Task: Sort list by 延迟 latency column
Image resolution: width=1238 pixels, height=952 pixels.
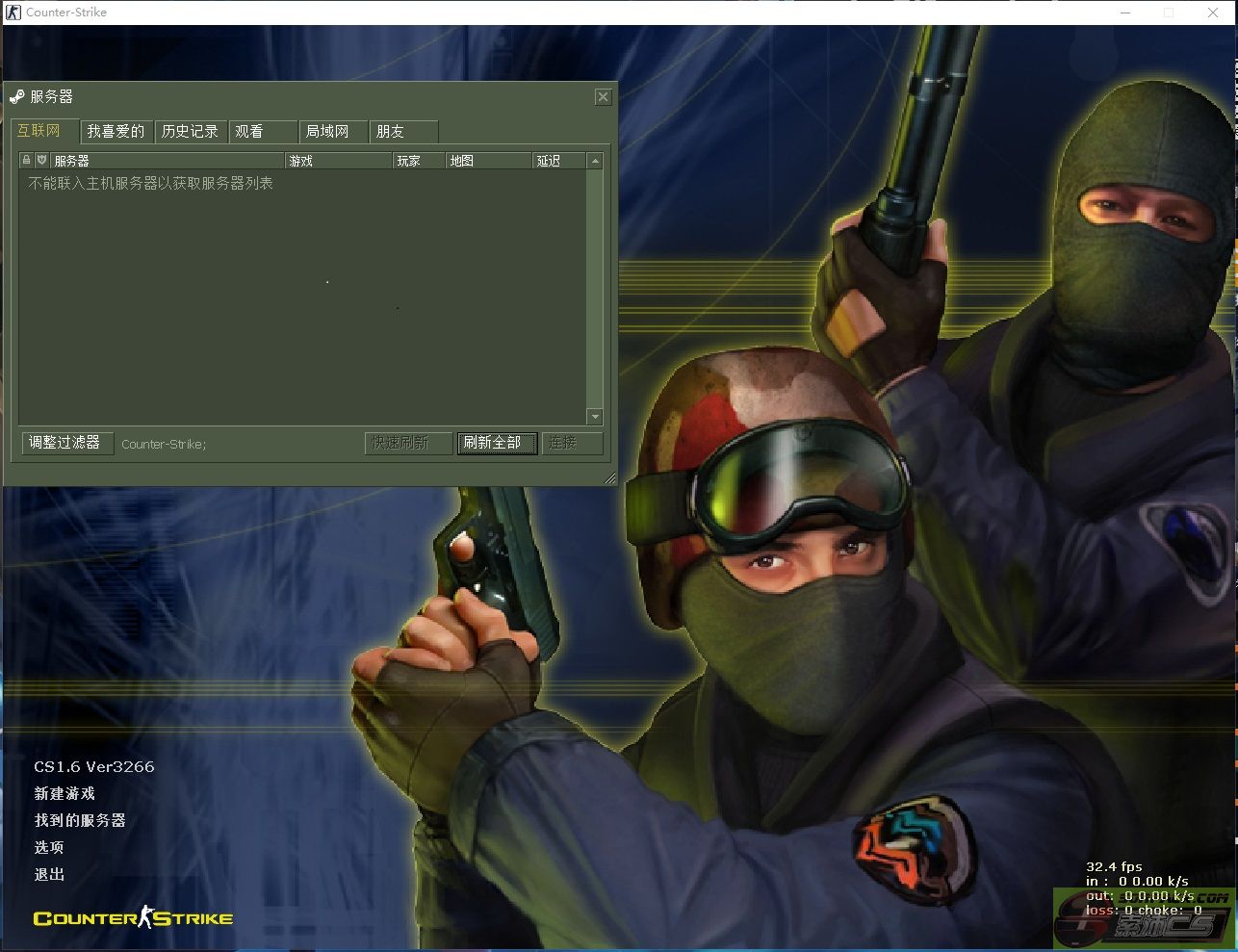Action: pos(559,161)
